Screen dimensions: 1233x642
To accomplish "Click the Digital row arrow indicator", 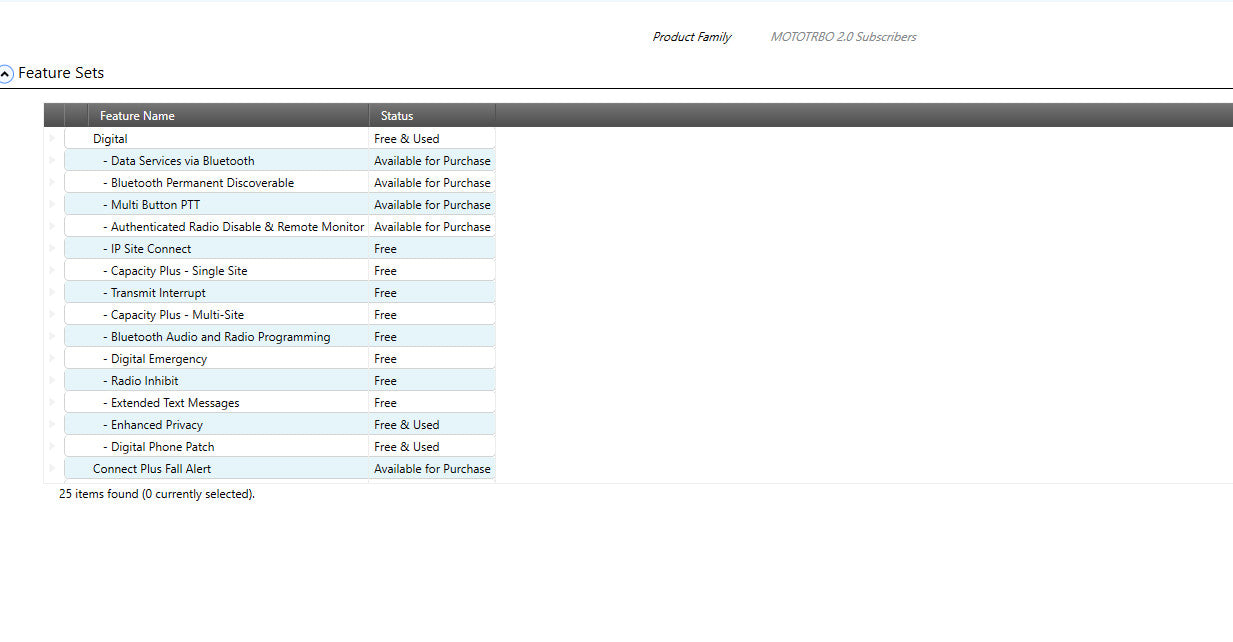I will point(53,138).
